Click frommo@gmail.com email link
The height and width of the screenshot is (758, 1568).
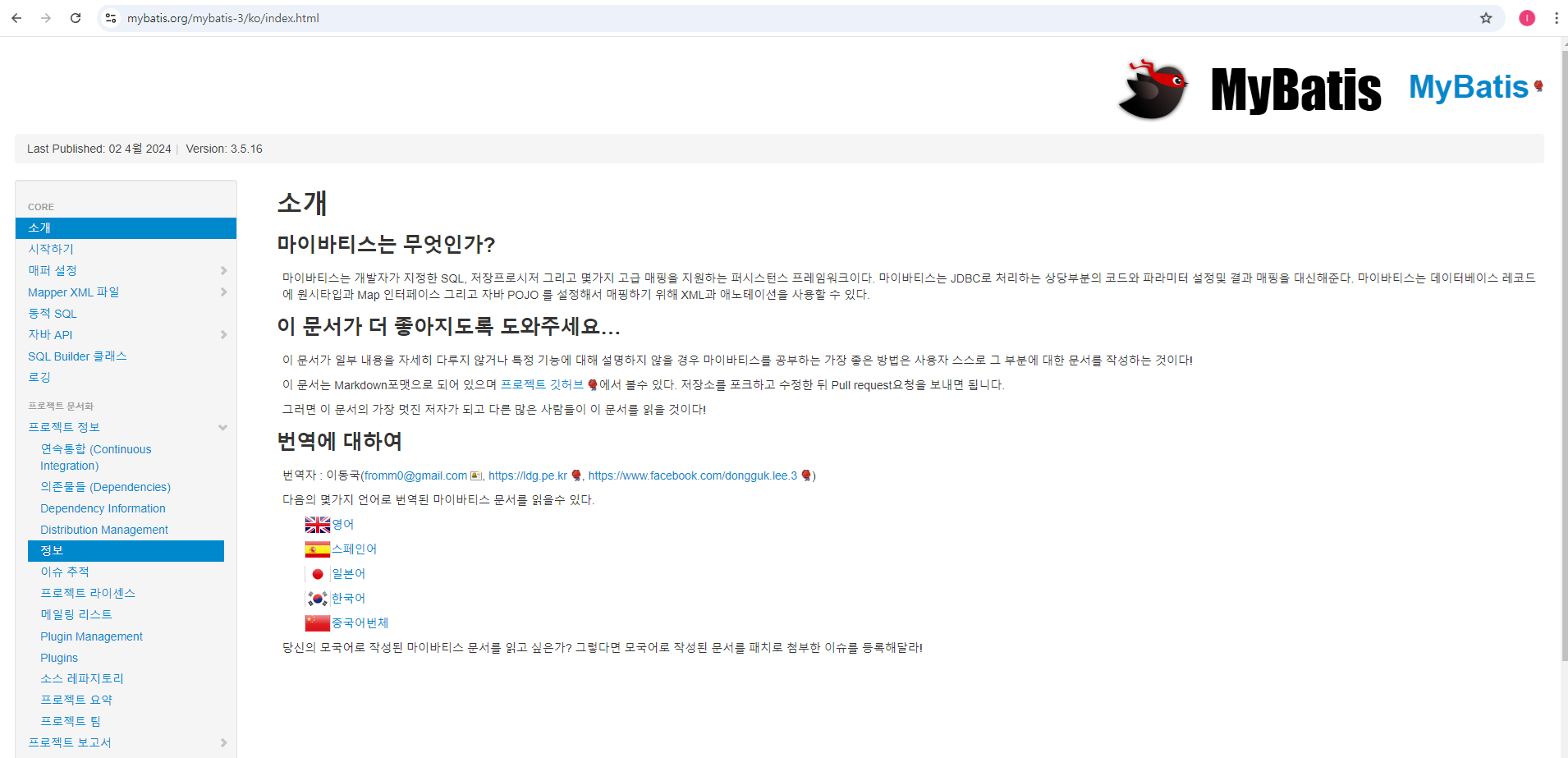pyautogui.click(x=416, y=475)
